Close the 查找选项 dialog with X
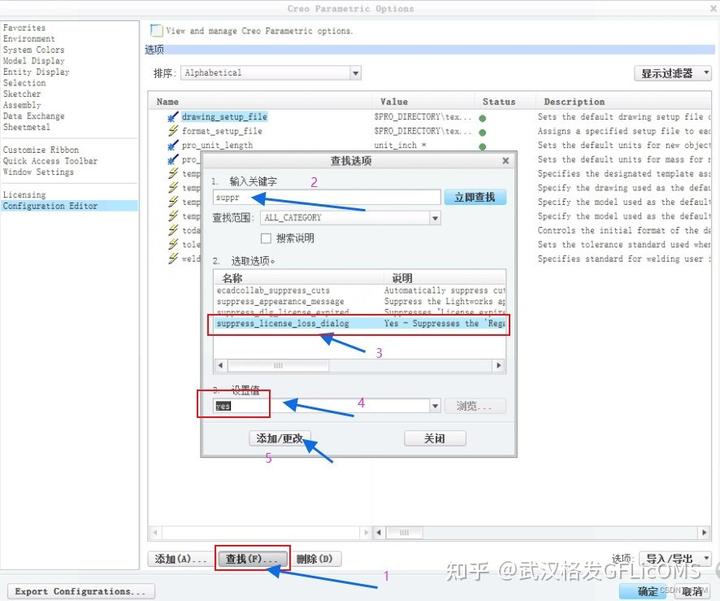The width and height of the screenshot is (720, 601). coord(506,161)
